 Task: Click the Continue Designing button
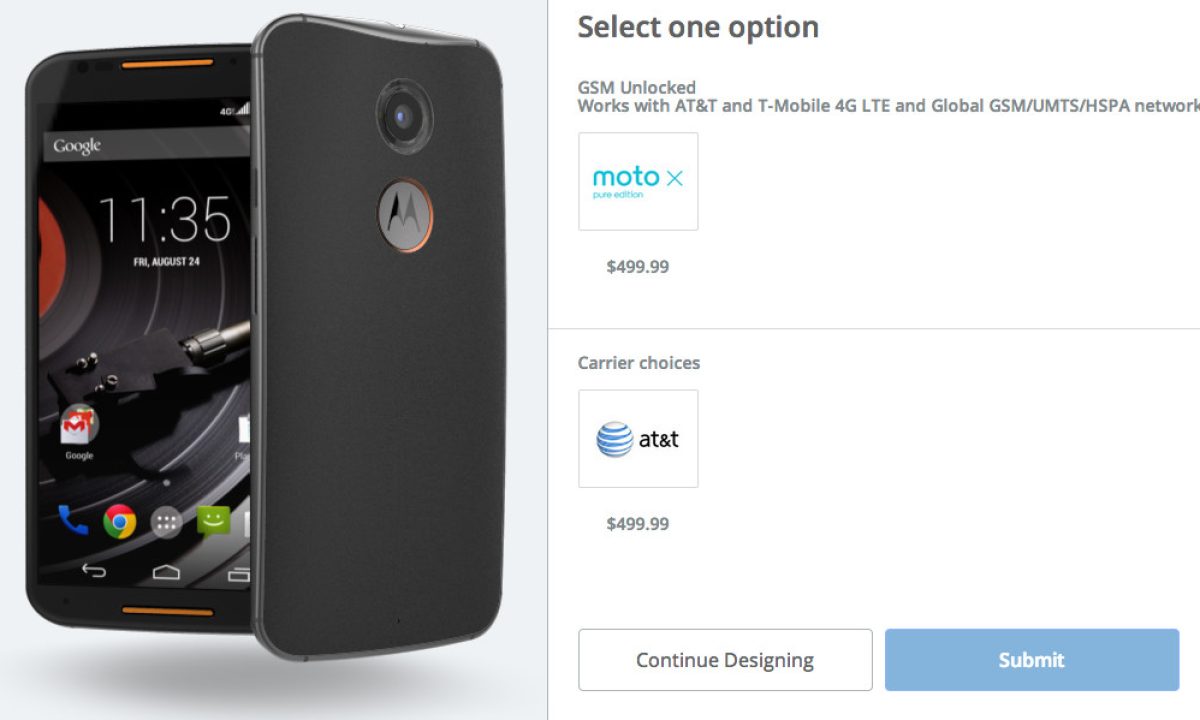pyautogui.click(x=725, y=660)
